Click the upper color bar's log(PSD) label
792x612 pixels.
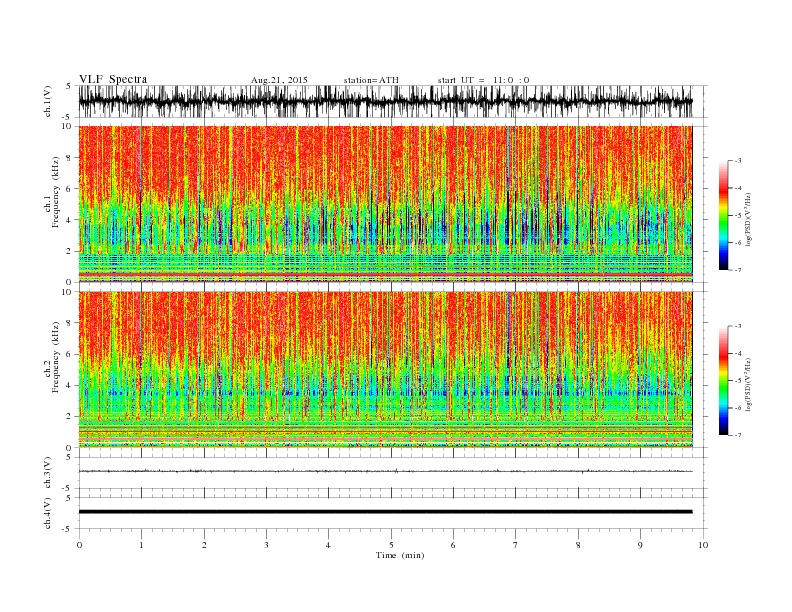[x=748, y=218]
